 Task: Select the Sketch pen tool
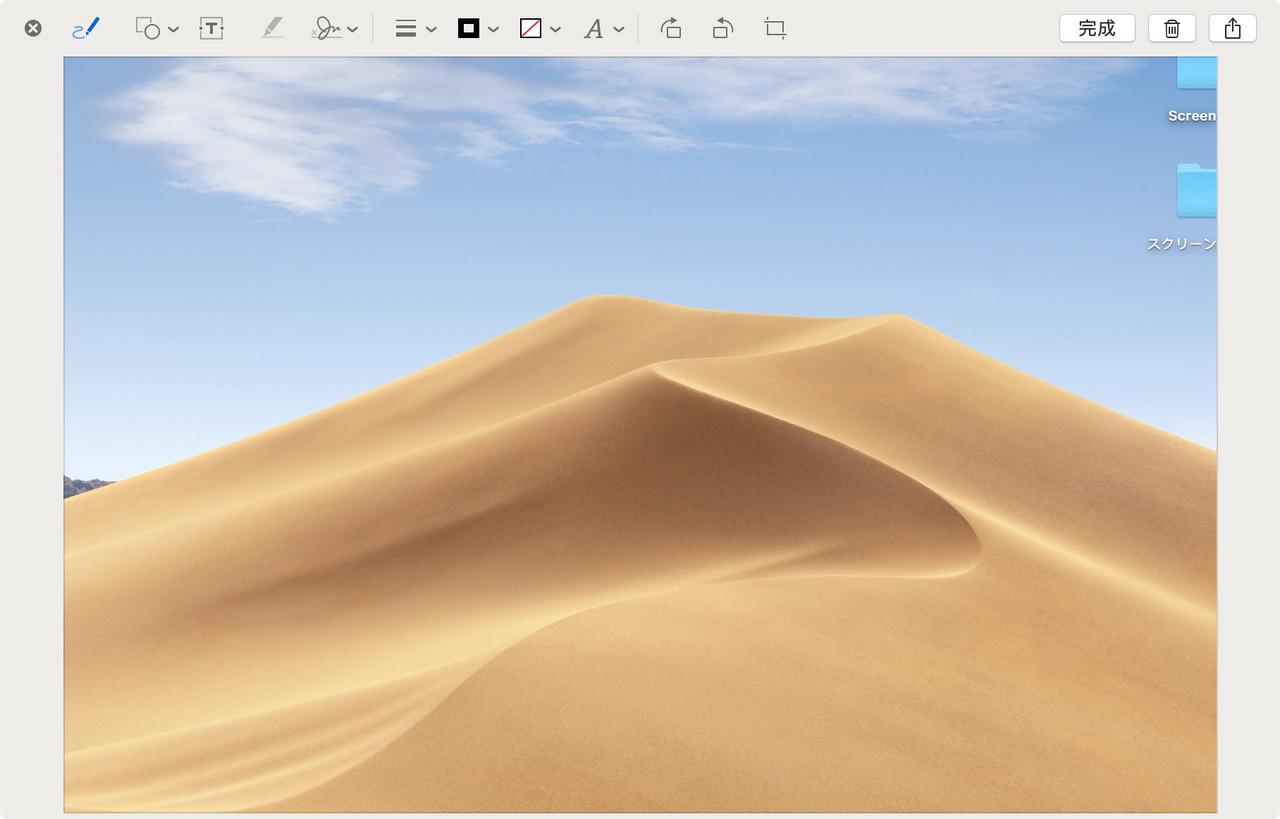click(86, 28)
